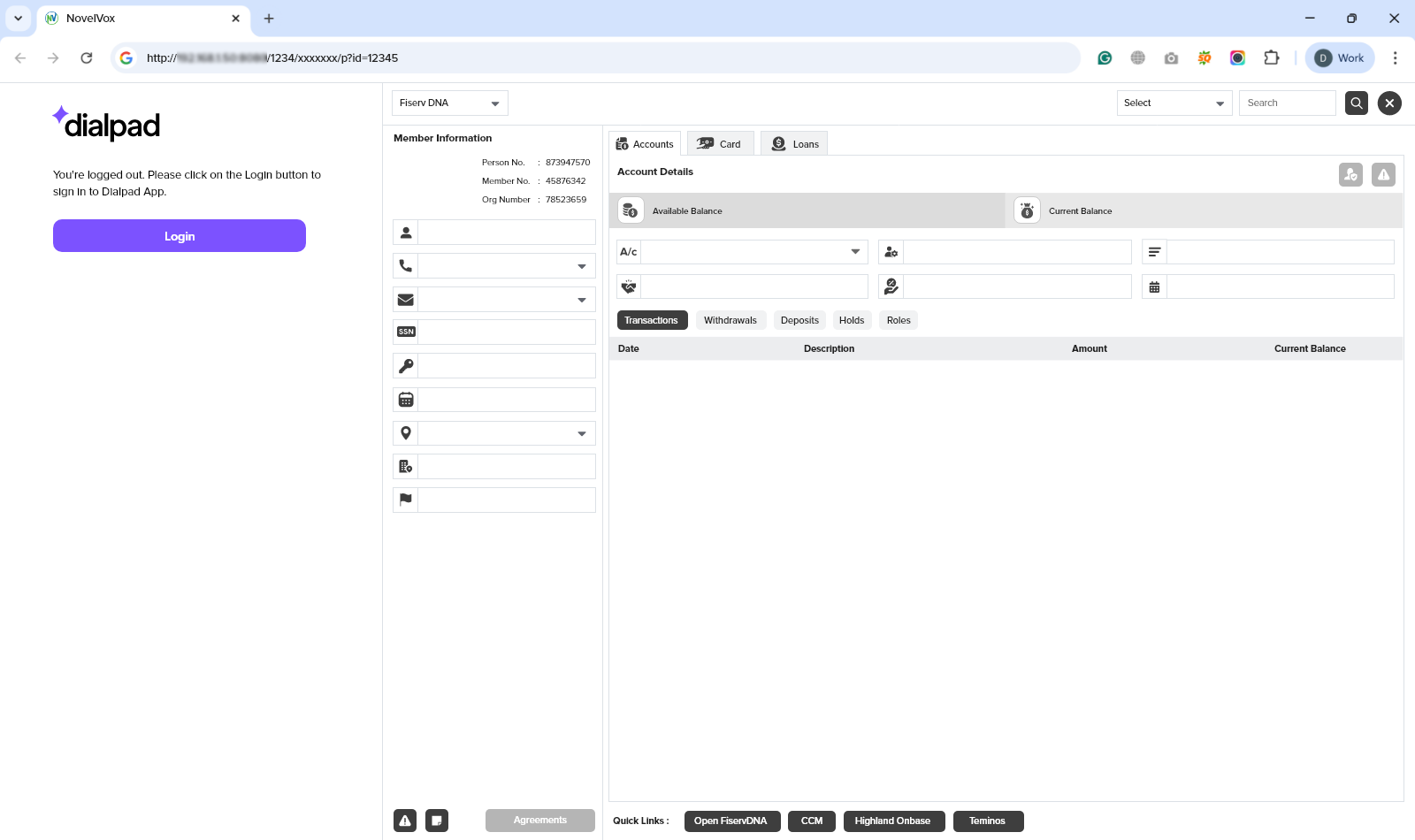Click the building icon in member fields
The height and width of the screenshot is (840, 1415).
pyautogui.click(x=406, y=467)
